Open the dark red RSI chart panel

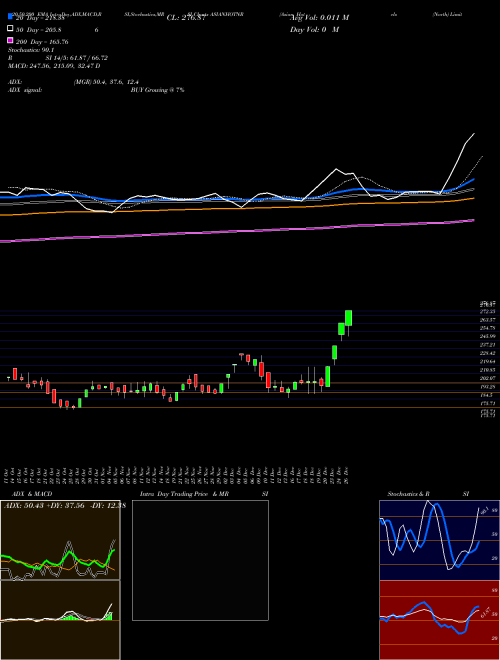click(439, 620)
